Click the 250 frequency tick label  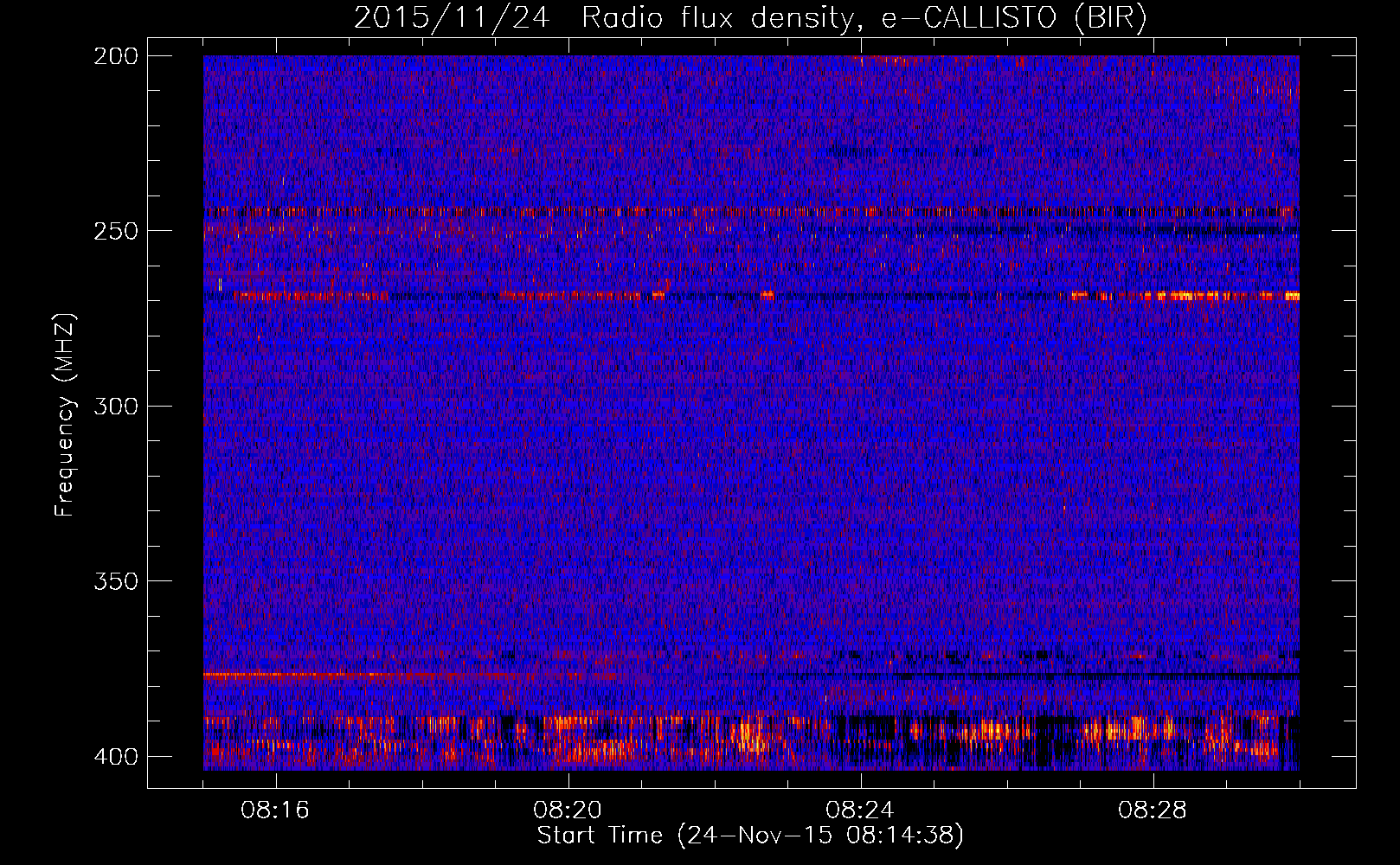click(115, 231)
